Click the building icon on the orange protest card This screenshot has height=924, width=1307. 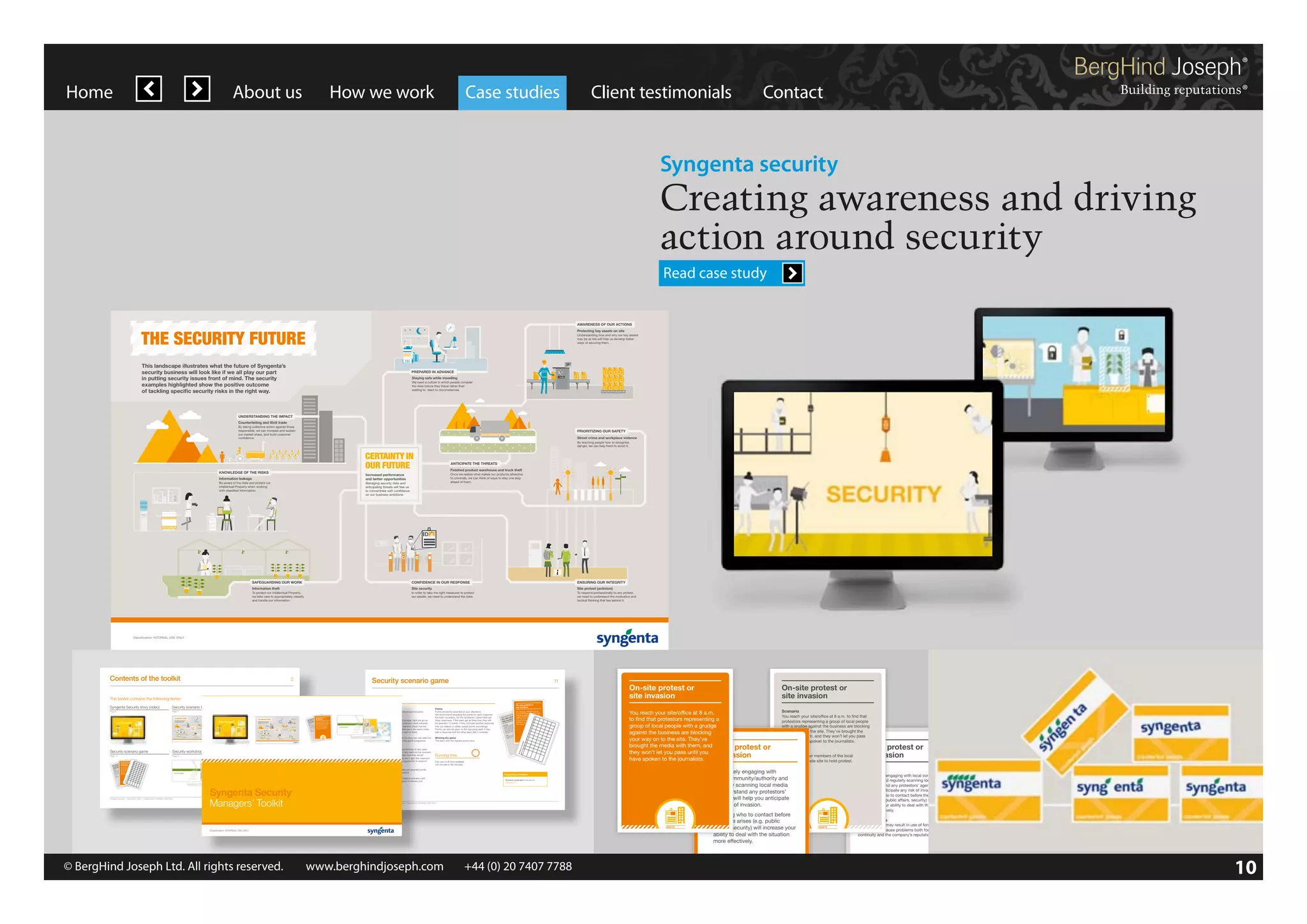675,816
